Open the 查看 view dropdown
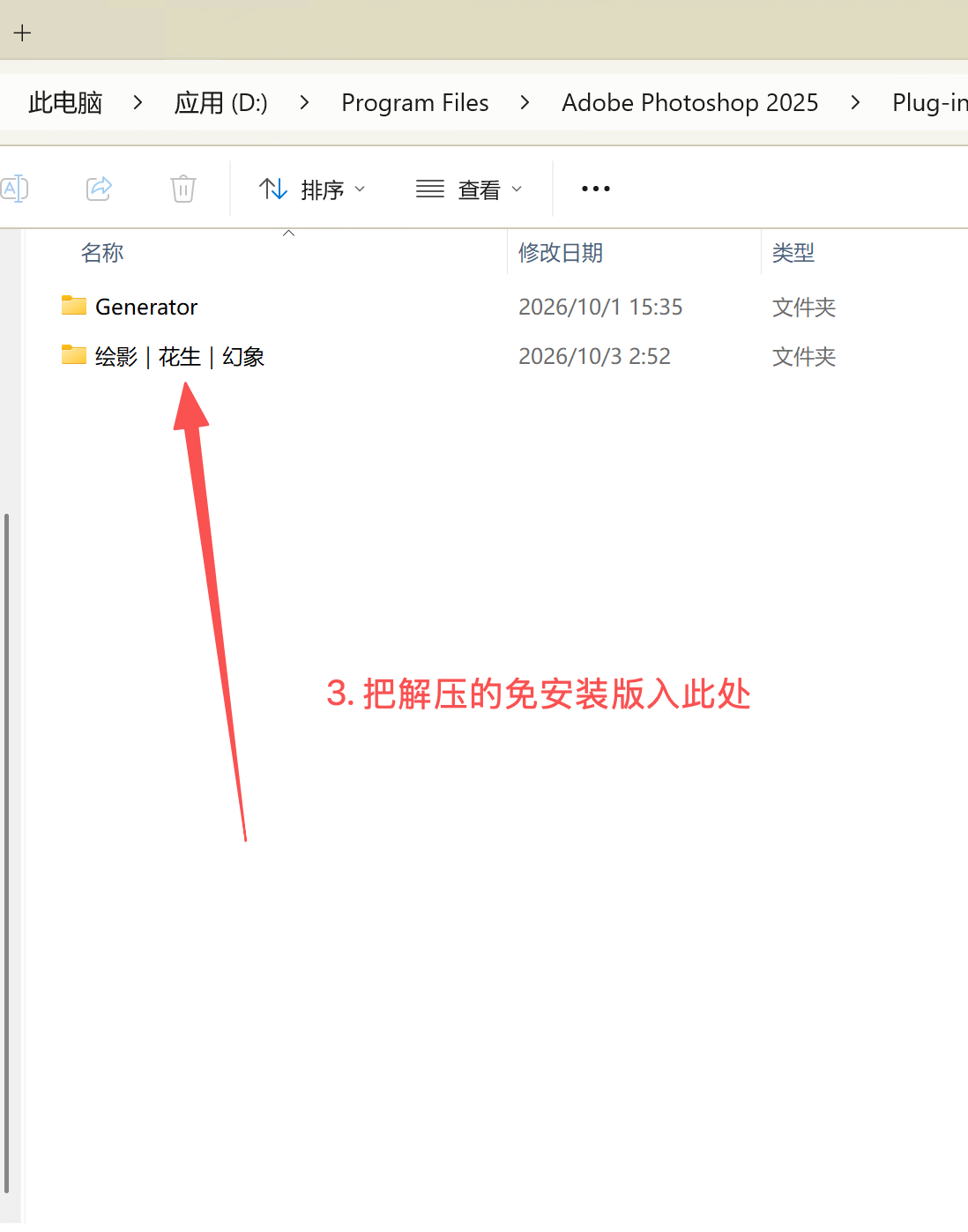This screenshot has width=968, height=1232. tap(469, 189)
